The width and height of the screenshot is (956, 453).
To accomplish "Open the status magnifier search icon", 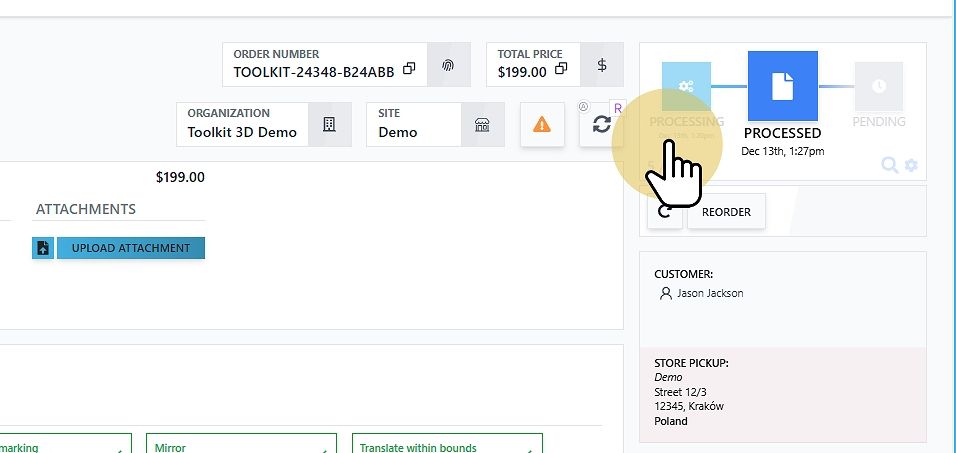I will 890,165.
